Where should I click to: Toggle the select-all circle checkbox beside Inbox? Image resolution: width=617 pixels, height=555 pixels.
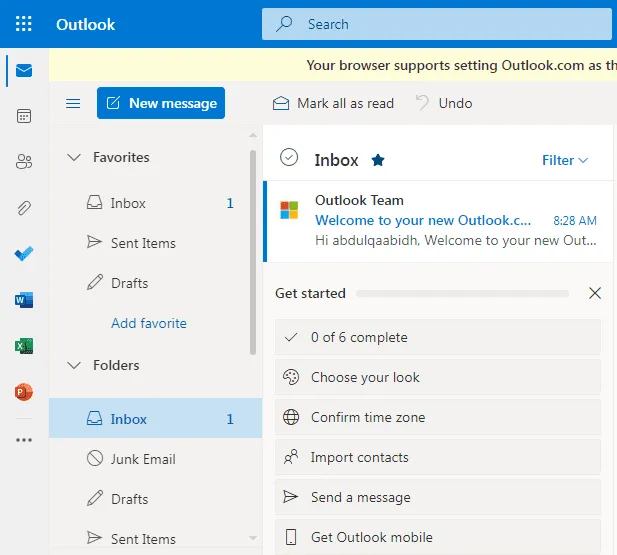(289, 157)
